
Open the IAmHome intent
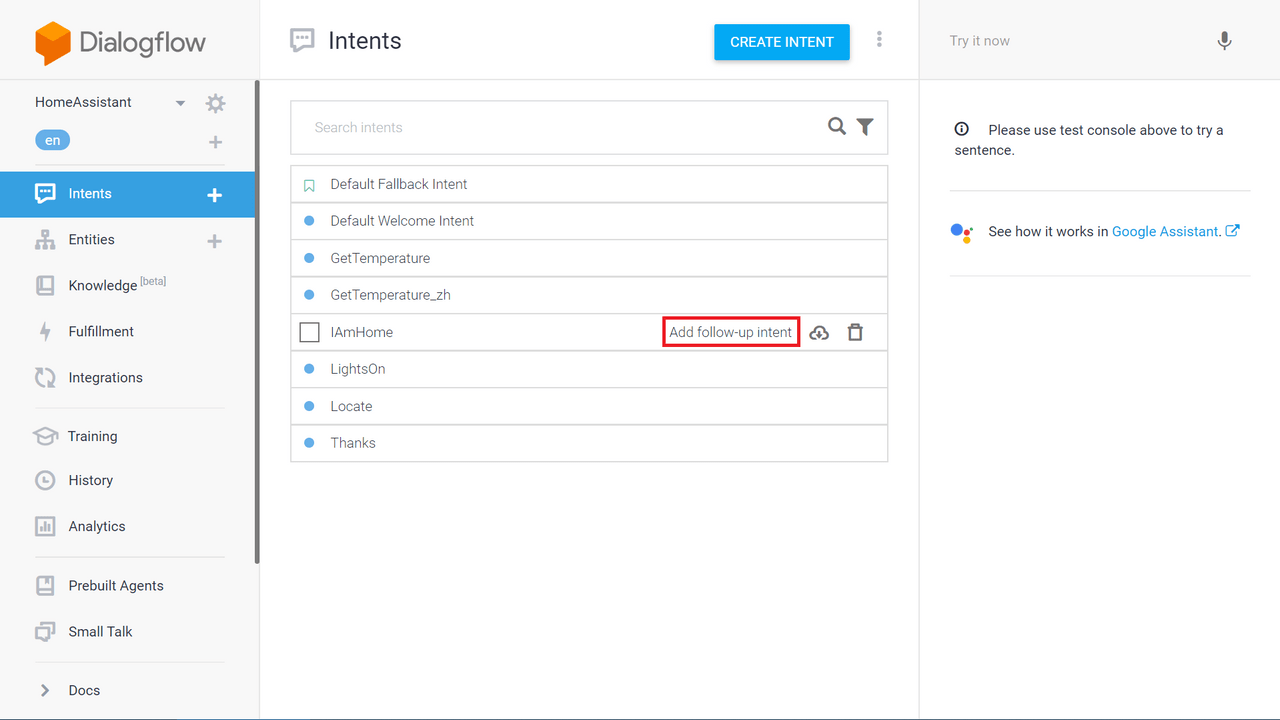point(362,333)
